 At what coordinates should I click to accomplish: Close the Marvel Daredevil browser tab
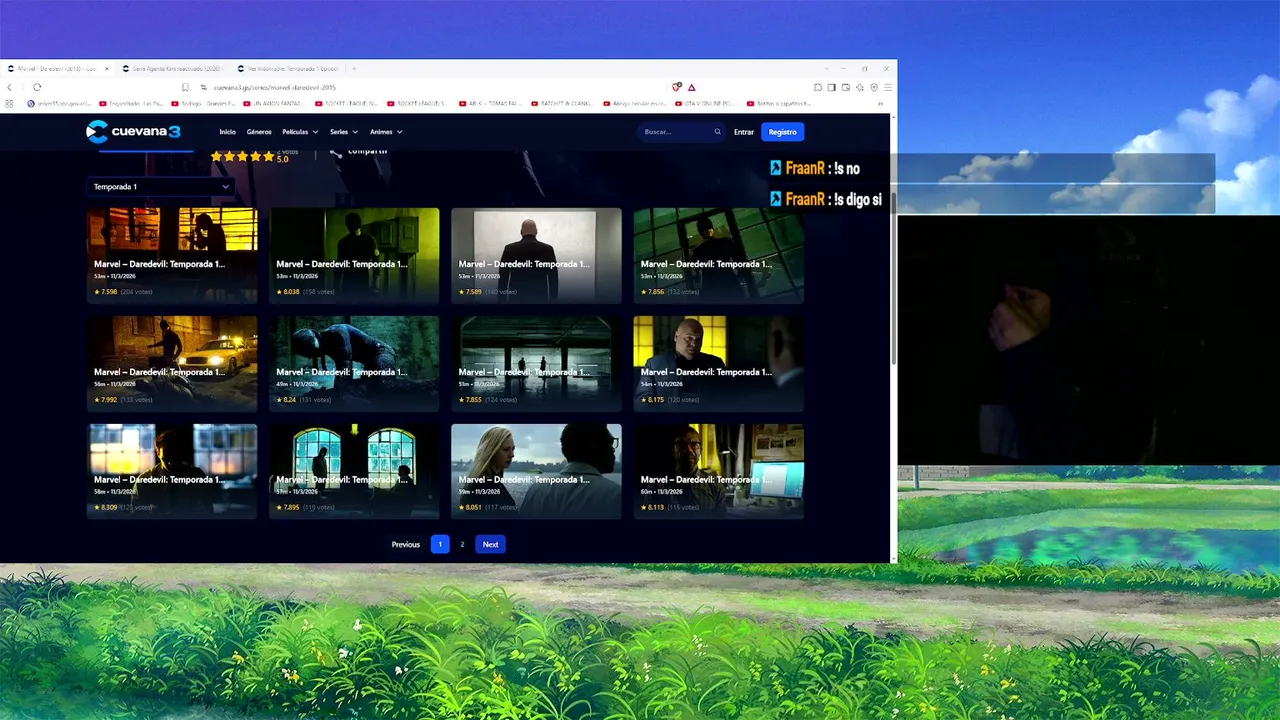107,69
